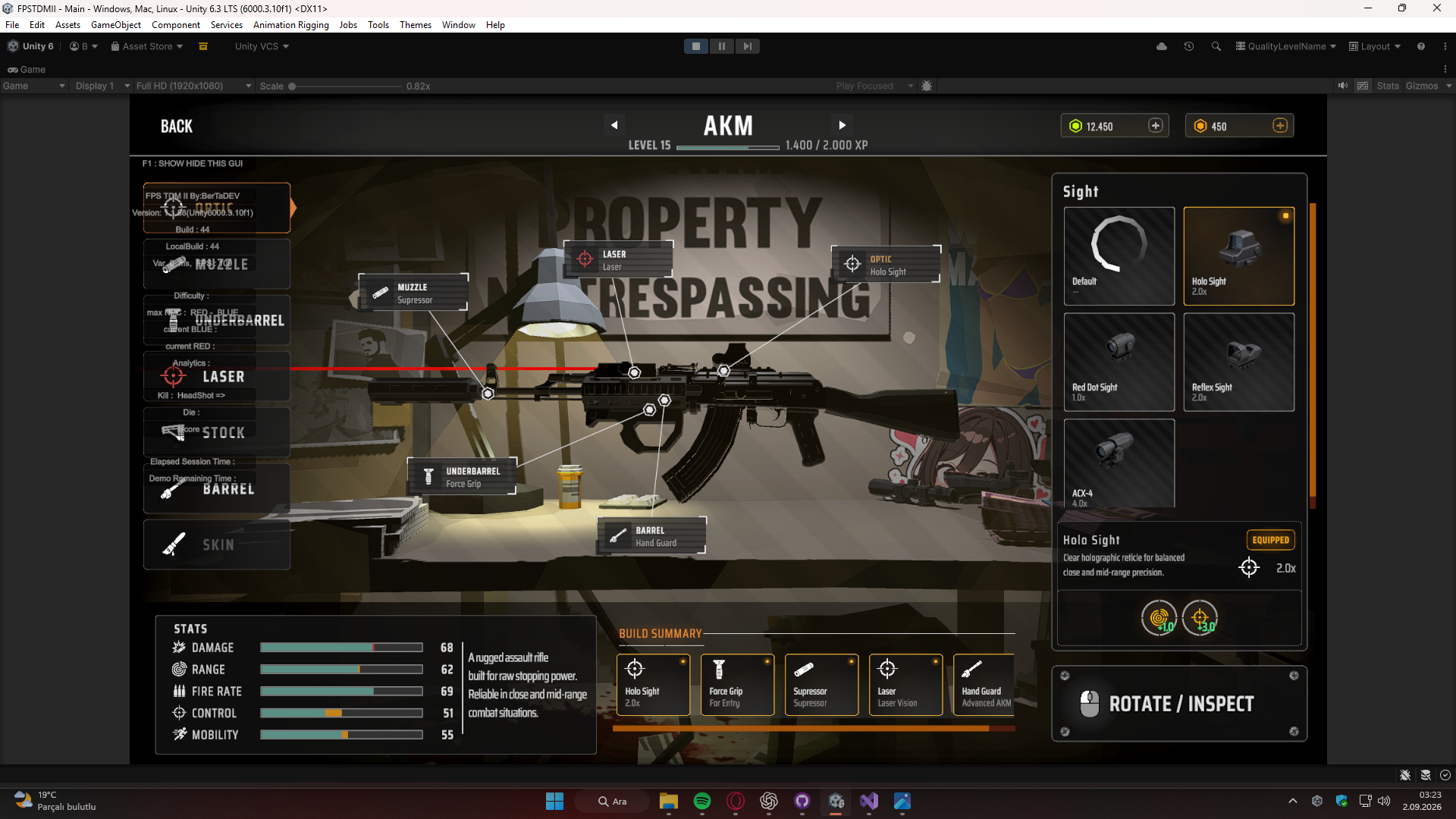Click the BACK button

coord(177,126)
